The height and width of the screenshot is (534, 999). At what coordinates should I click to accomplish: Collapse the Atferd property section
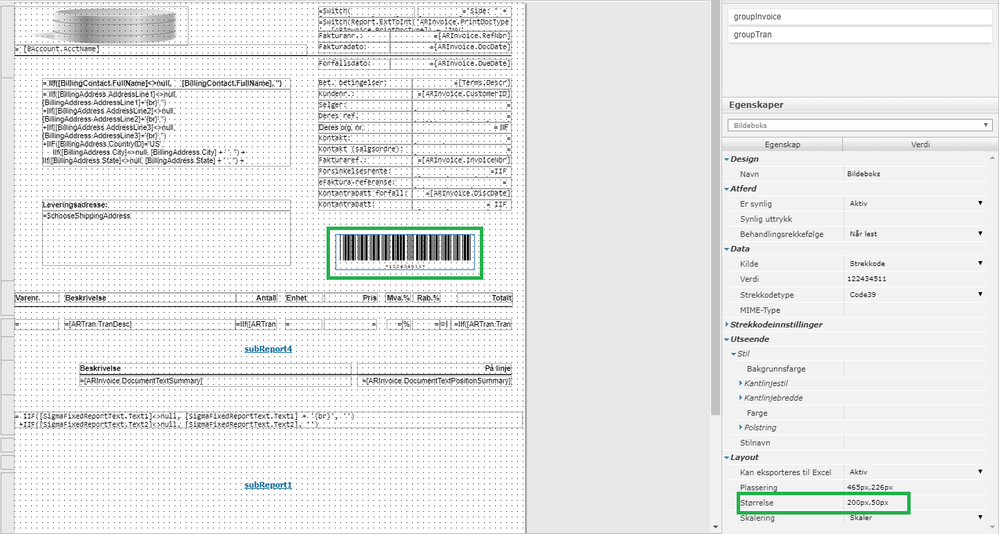726,189
